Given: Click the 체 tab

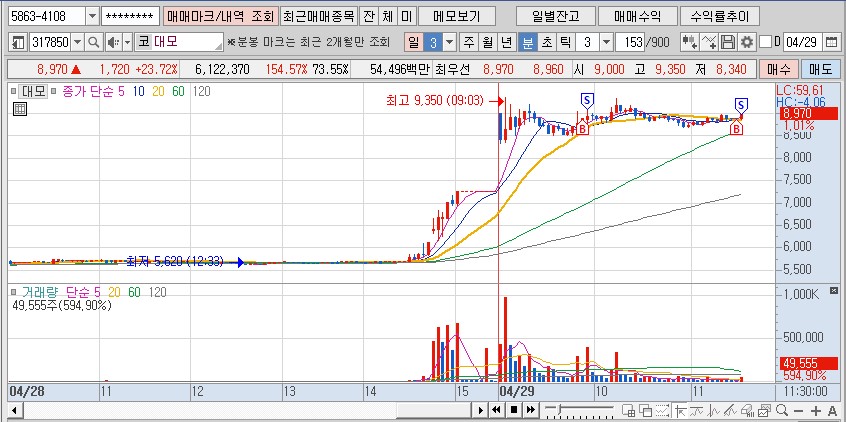Looking at the screenshot, I should 387,17.
